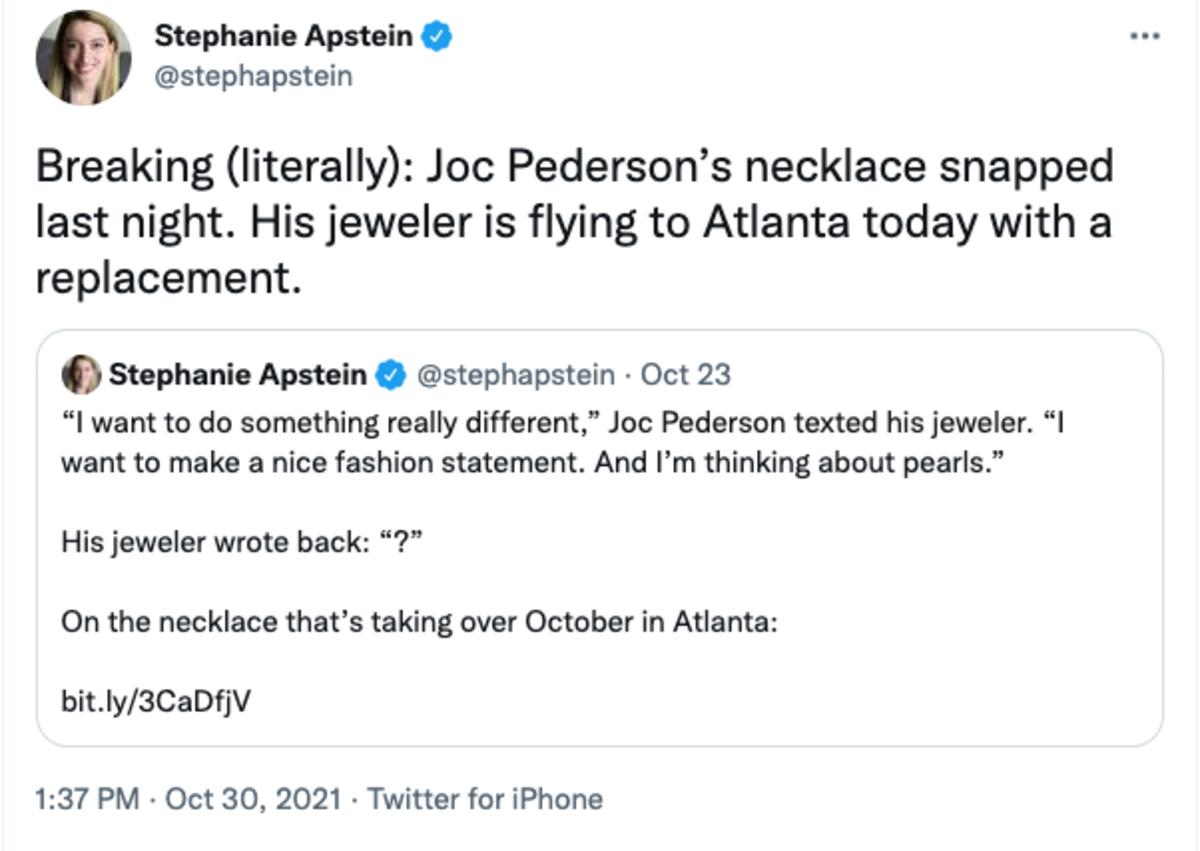Click the verified badge beside the main author name
The height and width of the screenshot is (851, 1200).
pos(437,38)
